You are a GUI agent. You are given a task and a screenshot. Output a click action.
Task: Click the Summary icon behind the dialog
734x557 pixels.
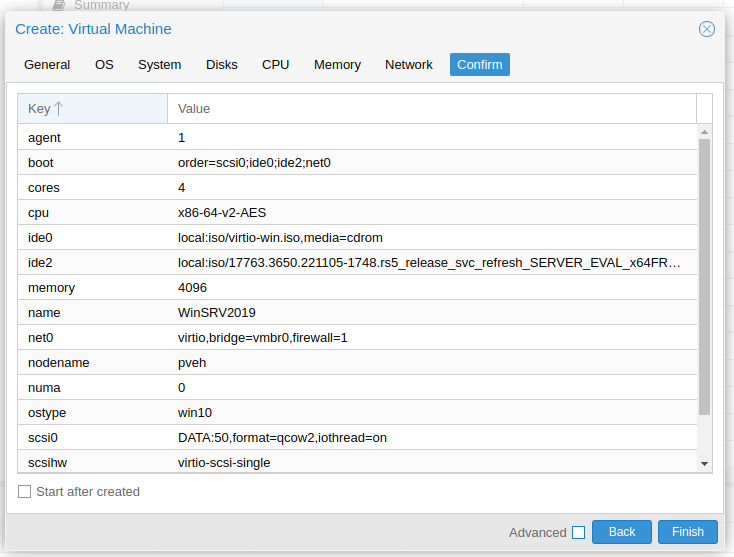59,5
